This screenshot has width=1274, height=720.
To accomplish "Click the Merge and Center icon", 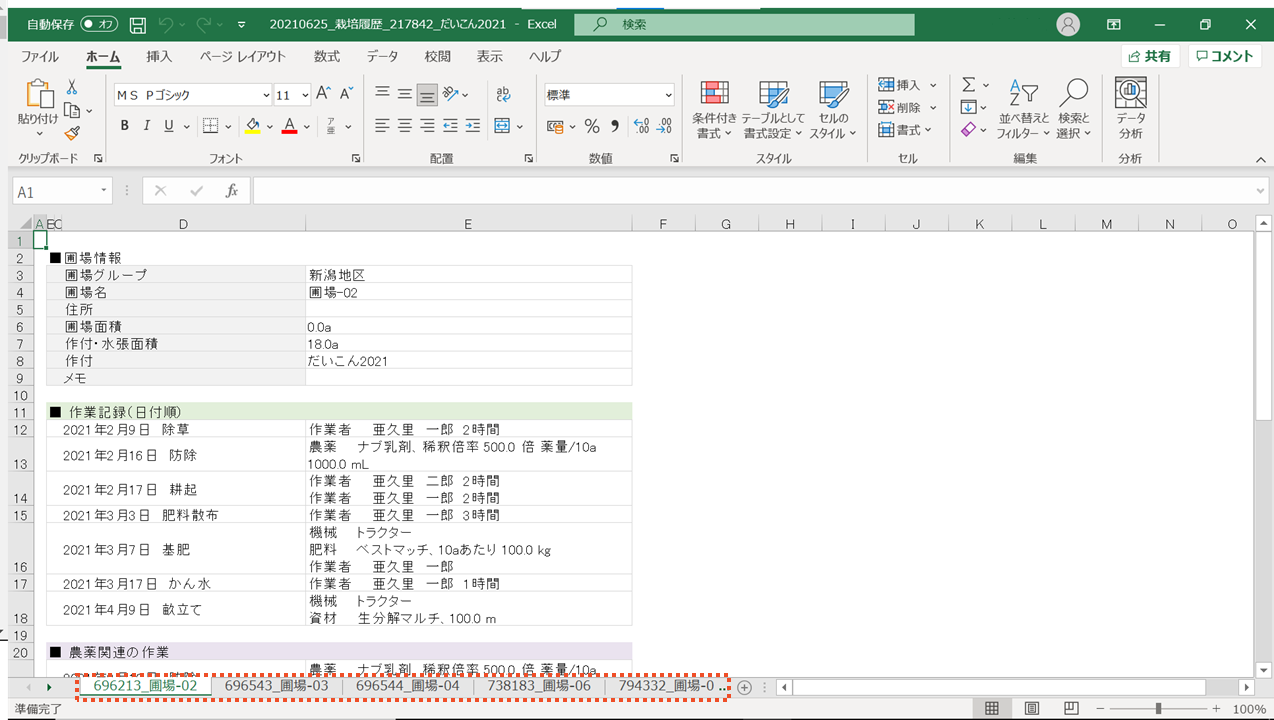I will tap(502, 126).
